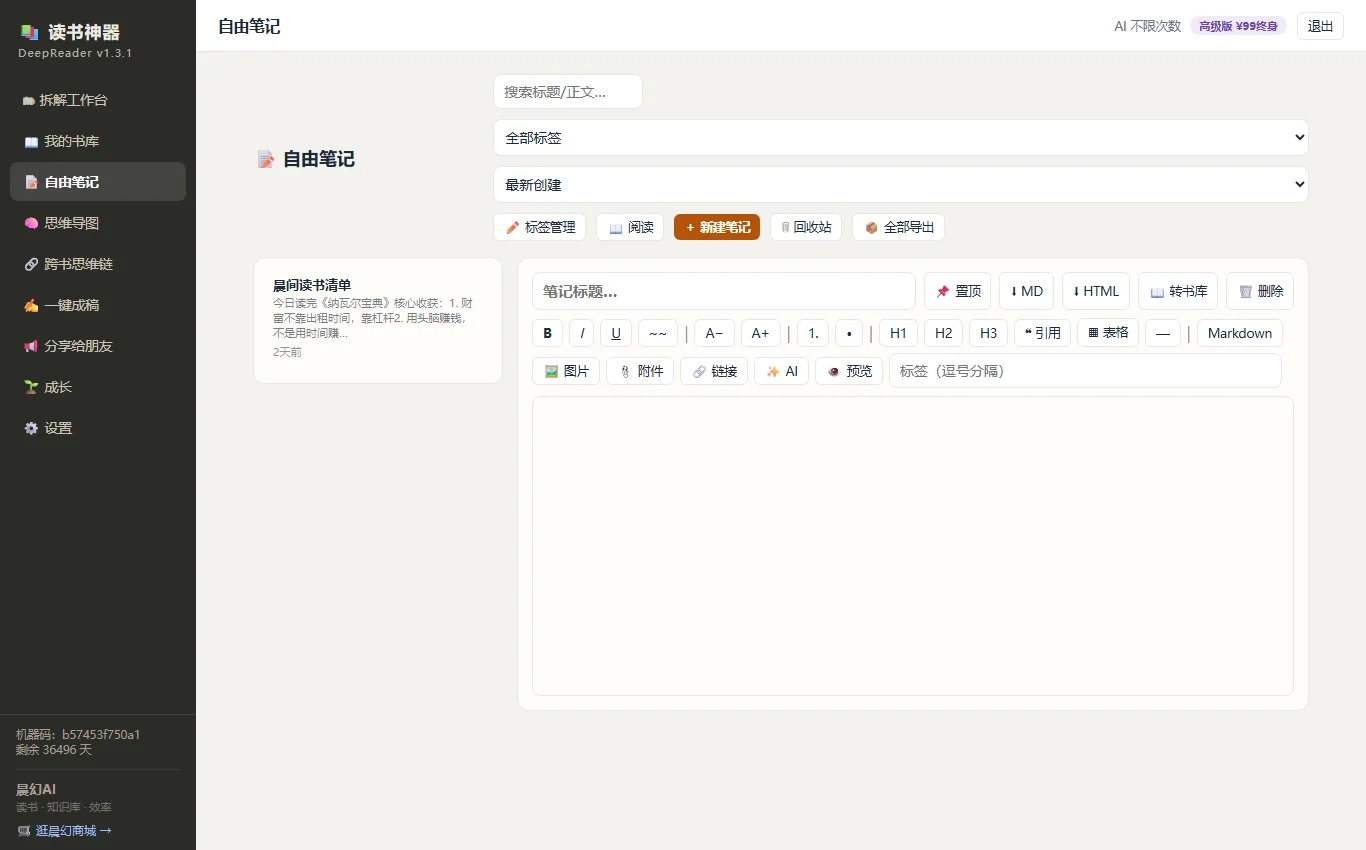Open 拆解工作台 in sidebar
1366x850 pixels.
(98, 100)
